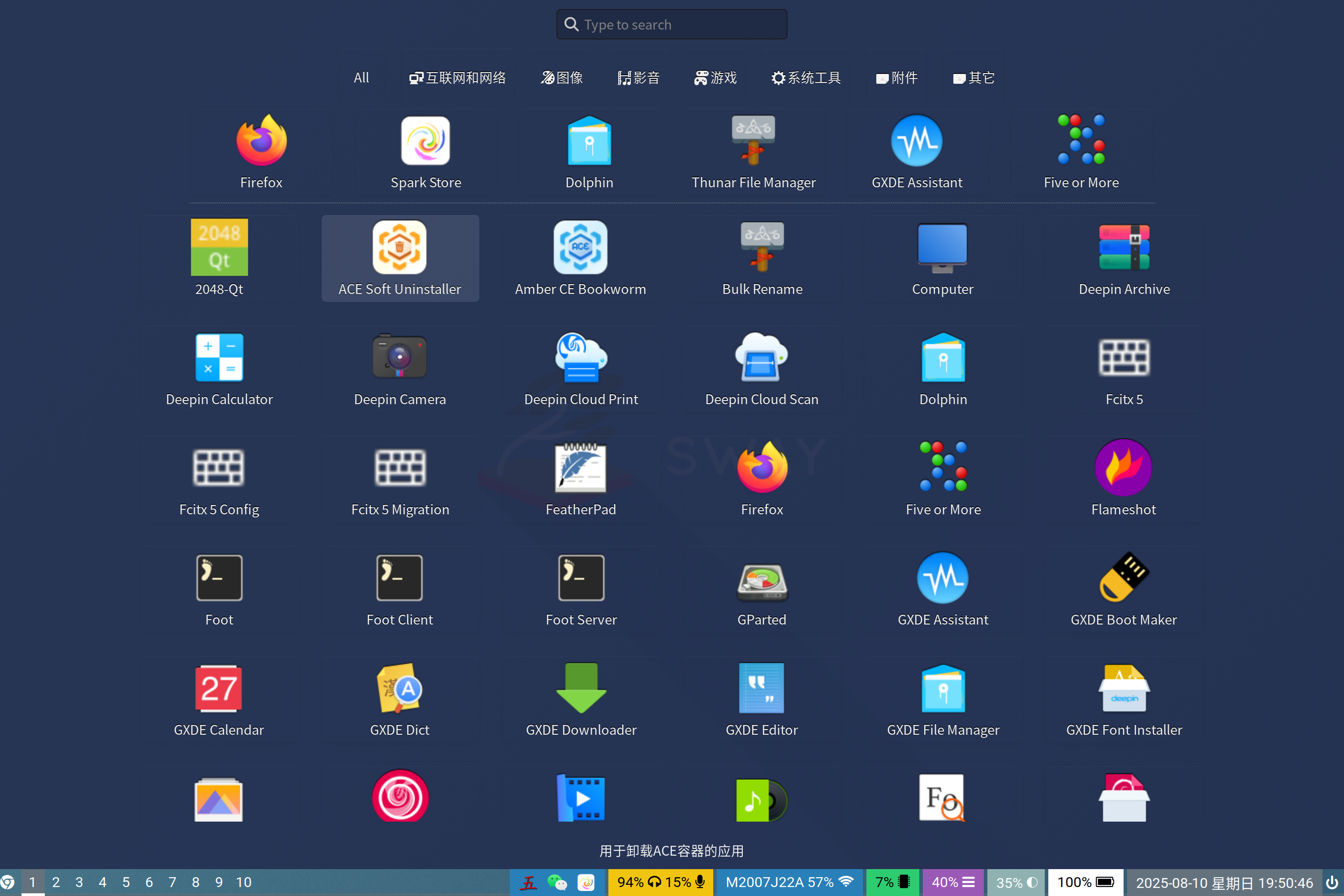Open Deepin Cloud Scan
The image size is (1344, 896).
pyautogui.click(x=762, y=369)
